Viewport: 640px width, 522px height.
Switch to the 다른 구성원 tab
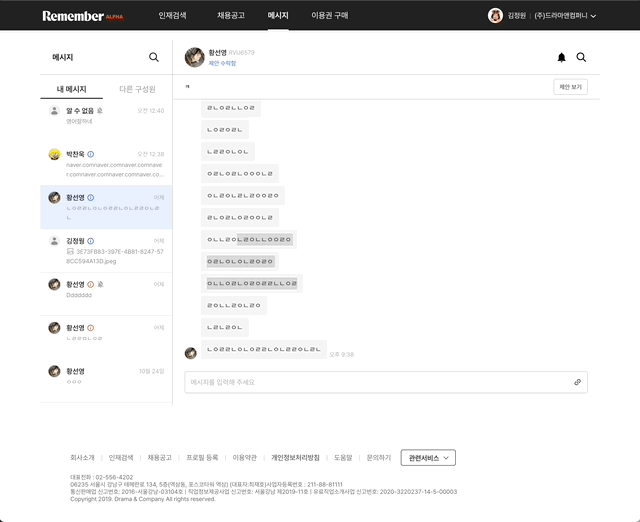pos(139,90)
